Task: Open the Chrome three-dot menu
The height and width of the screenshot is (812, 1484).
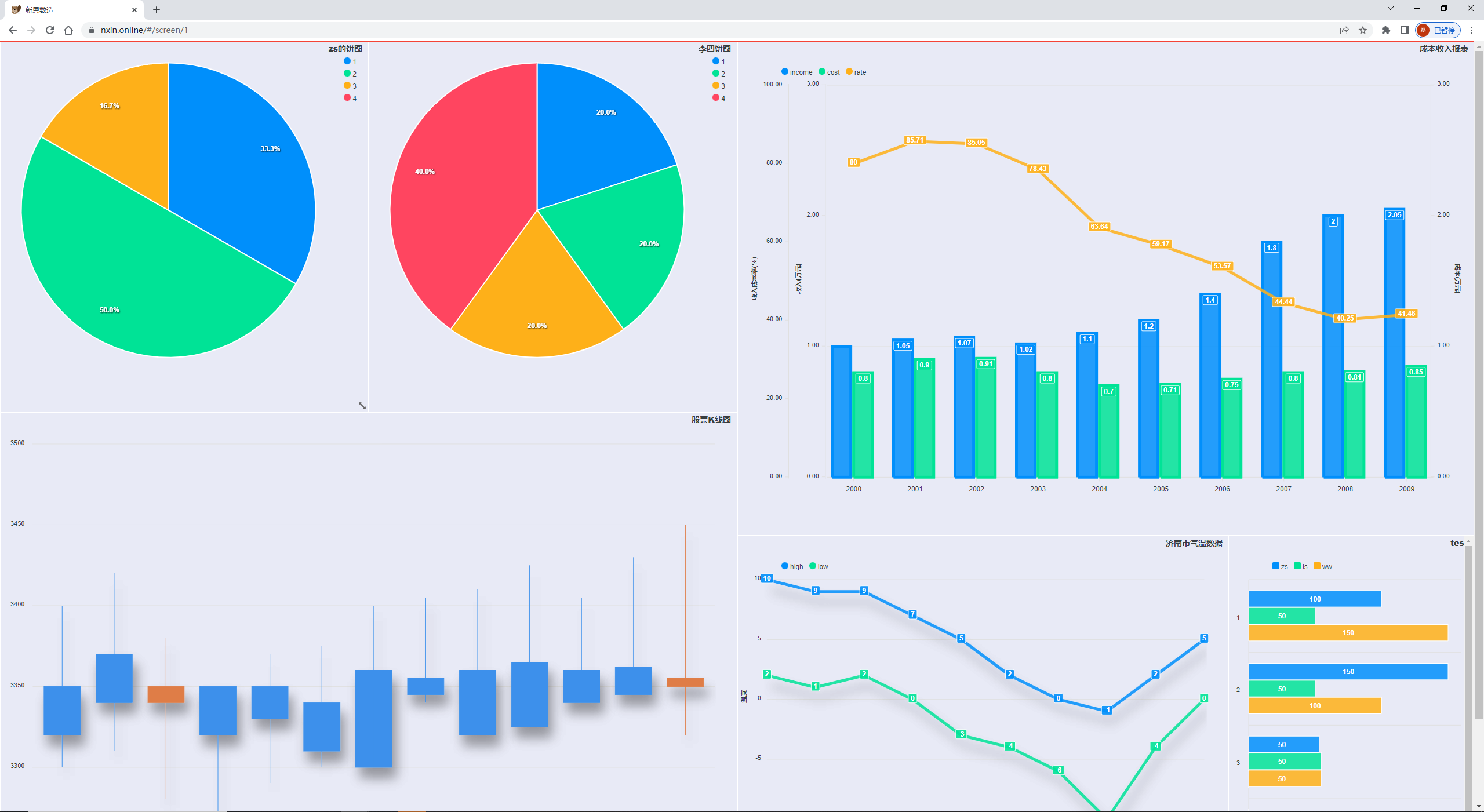Action: tap(1471, 30)
